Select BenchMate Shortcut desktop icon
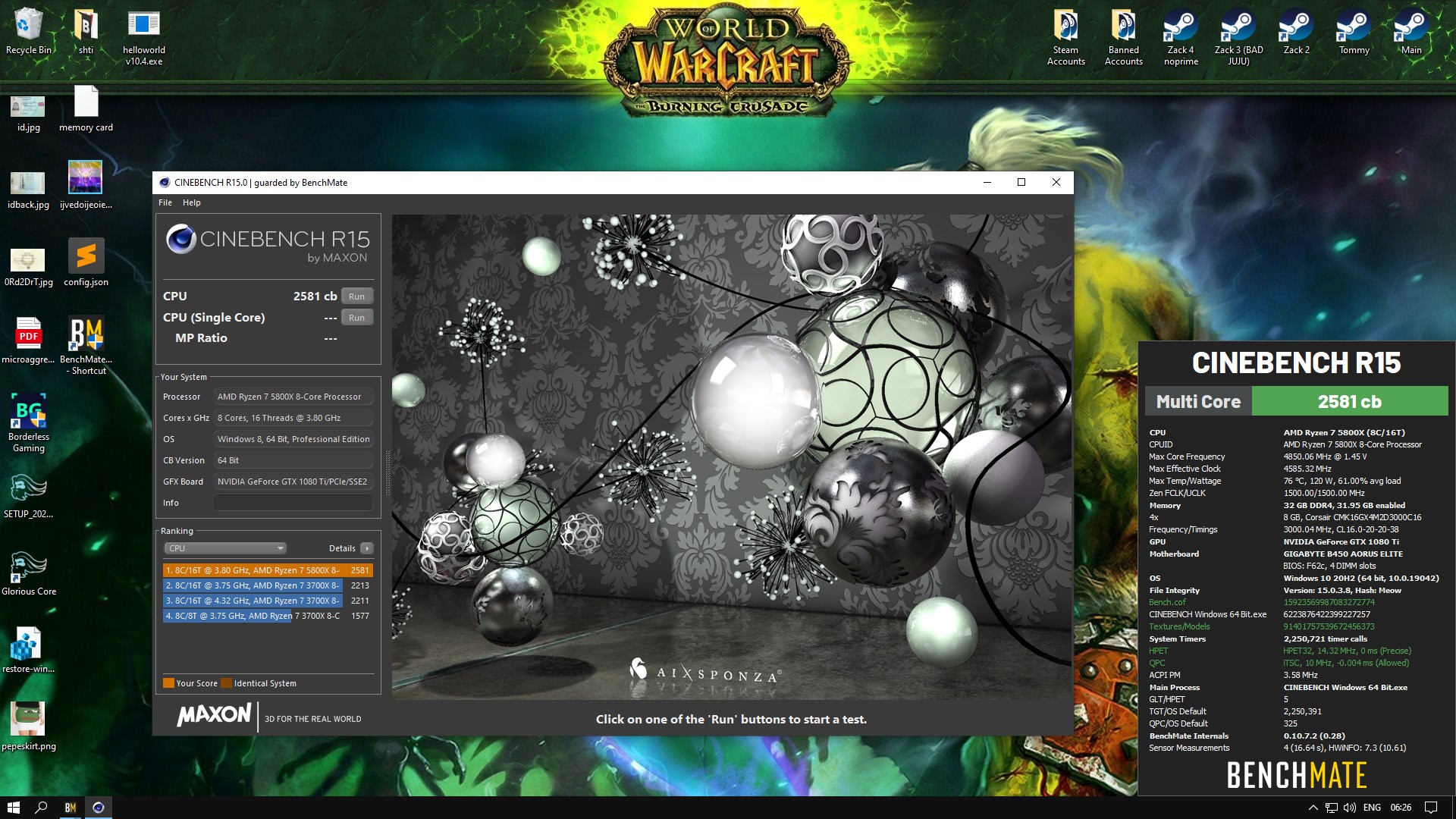The height and width of the screenshot is (819, 1456). click(x=86, y=345)
